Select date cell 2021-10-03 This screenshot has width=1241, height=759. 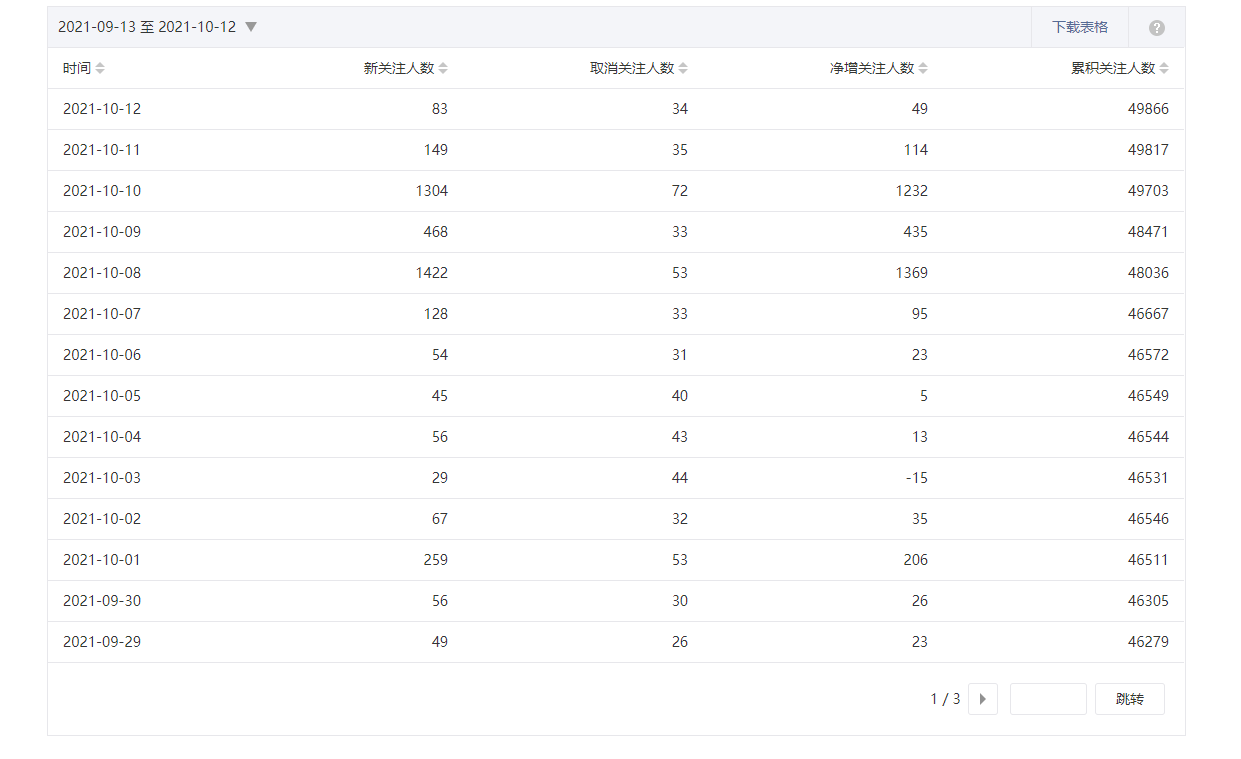click(102, 478)
